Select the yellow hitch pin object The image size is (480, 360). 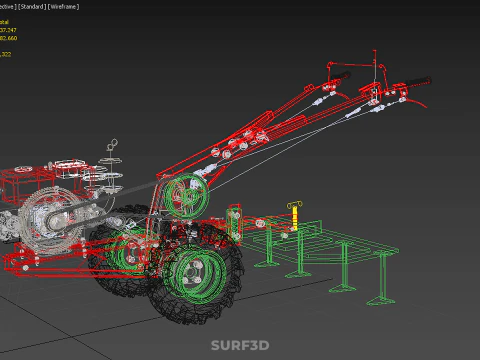click(295, 215)
